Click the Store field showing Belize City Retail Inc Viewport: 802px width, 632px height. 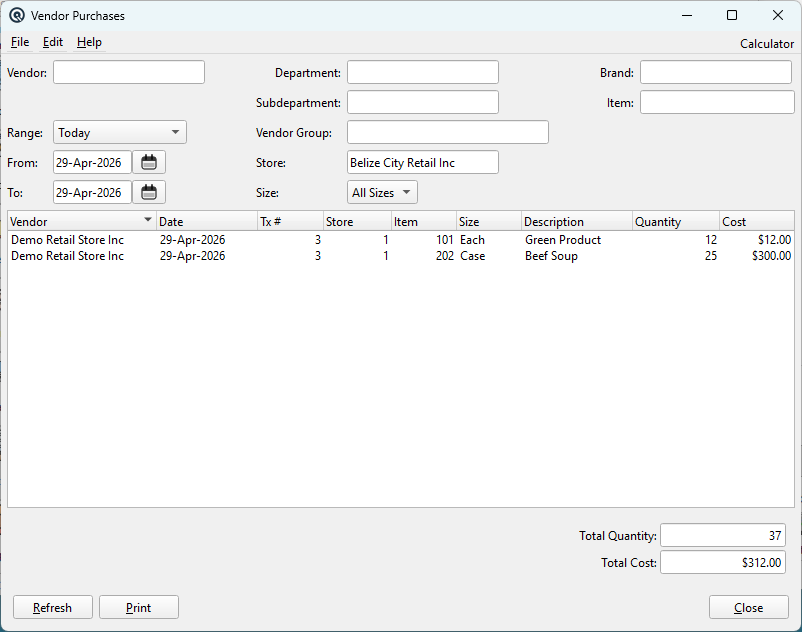click(423, 163)
